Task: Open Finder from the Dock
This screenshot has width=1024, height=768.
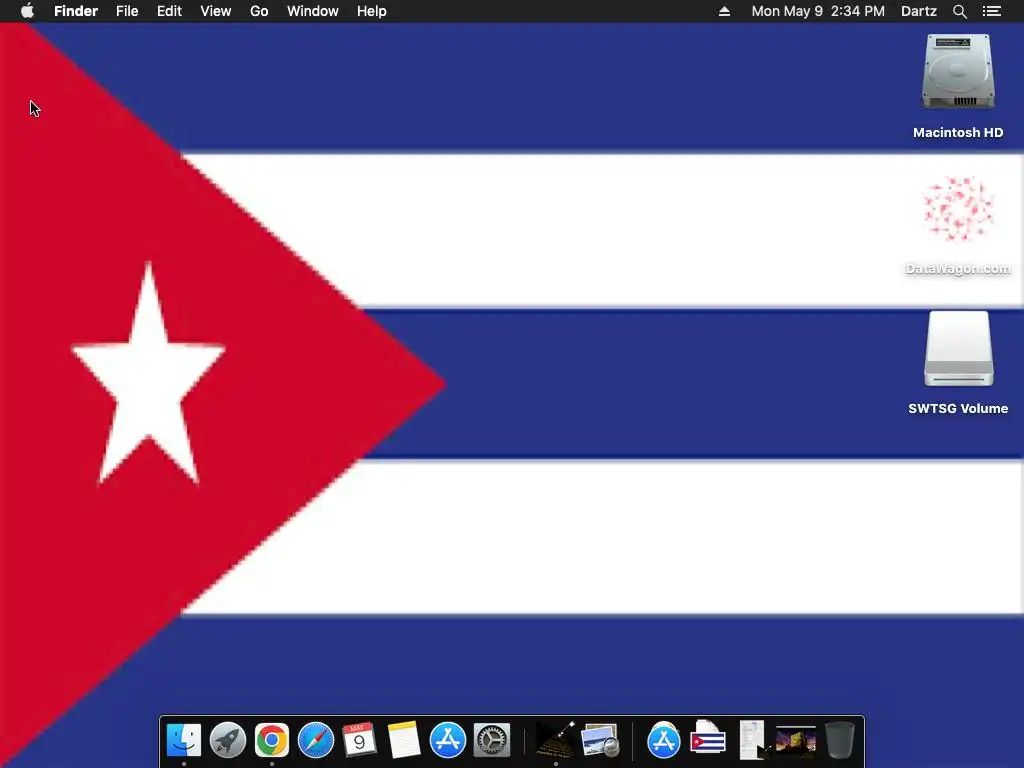Action: [184, 741]
